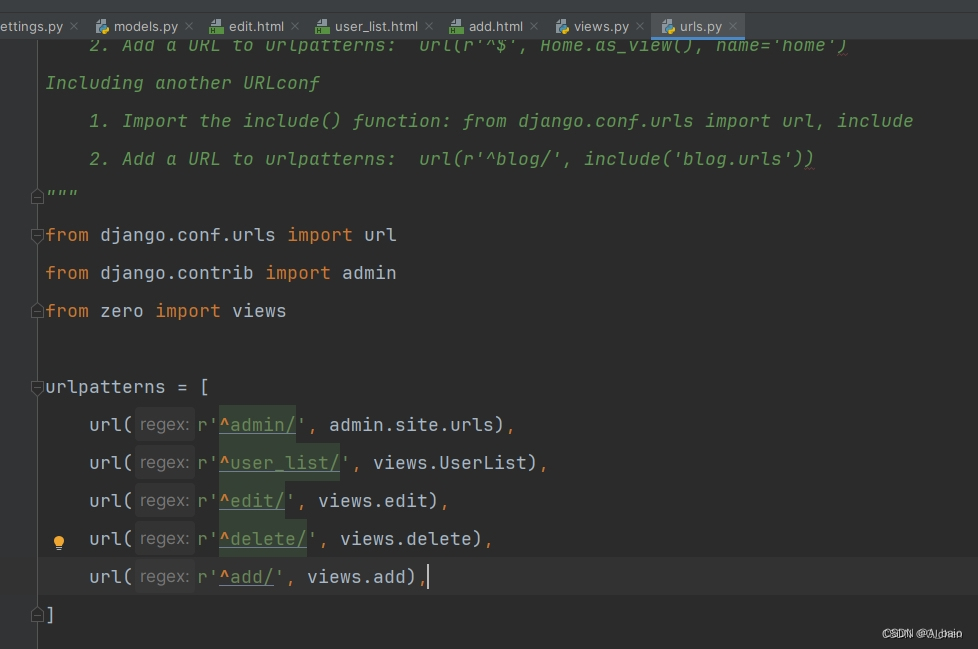This screenshot has width=978, height=649.
Task: Close the views.py editor tab
Action: coord(640,27)
